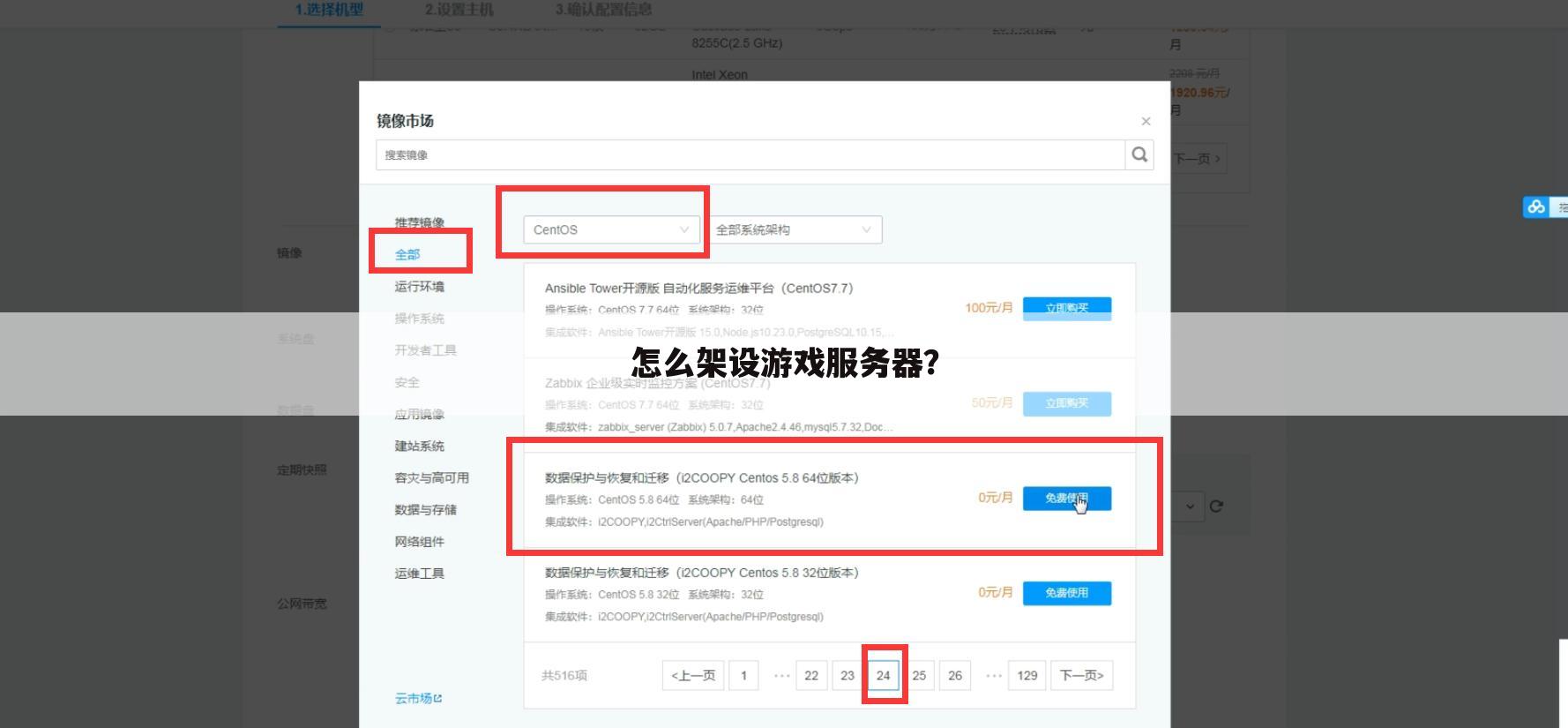Click the 共516项 total count text
The width and height of the screenshot is (1568, 728).
(x=564, y=675)
